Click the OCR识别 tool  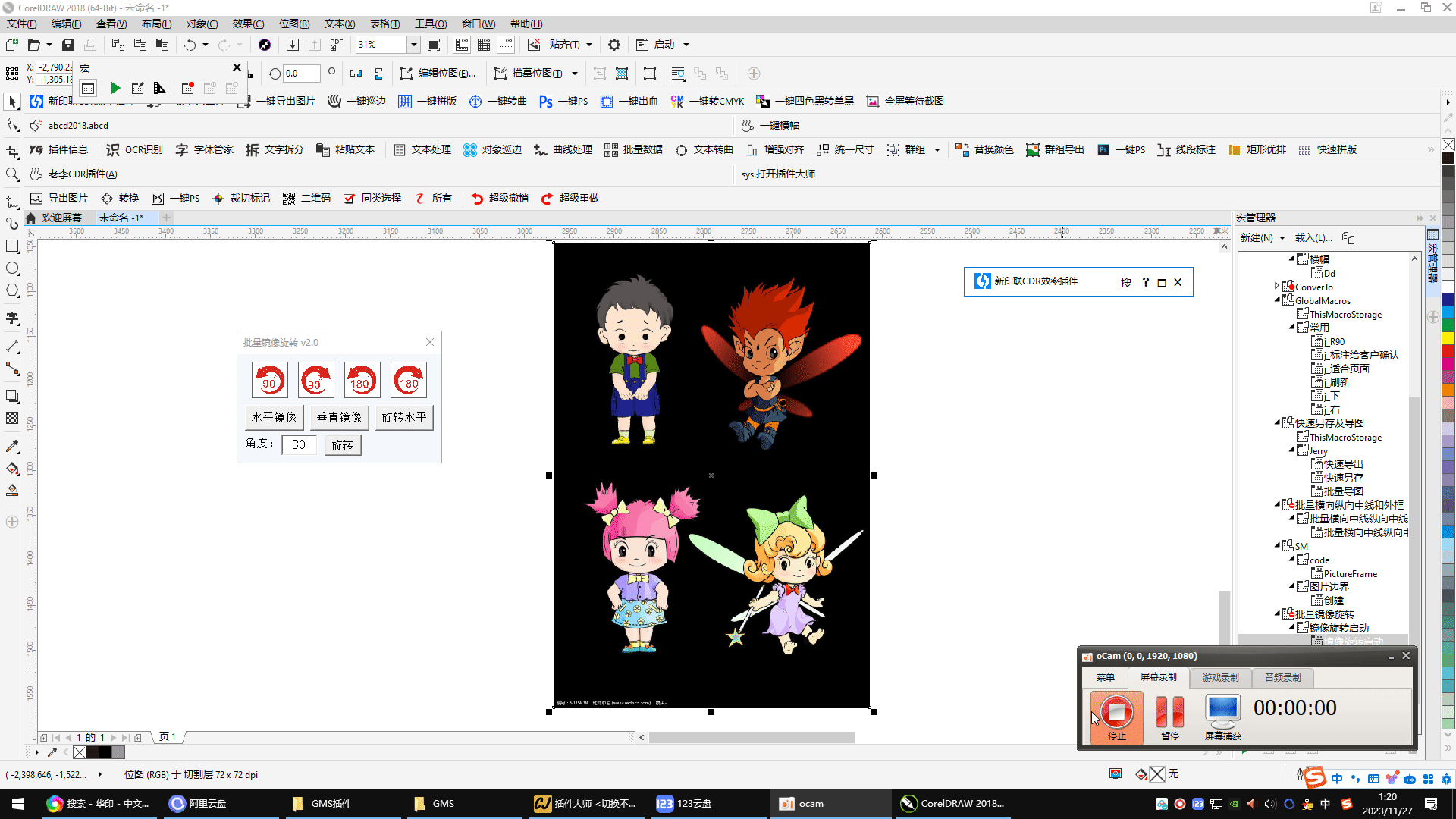(134, 150)
